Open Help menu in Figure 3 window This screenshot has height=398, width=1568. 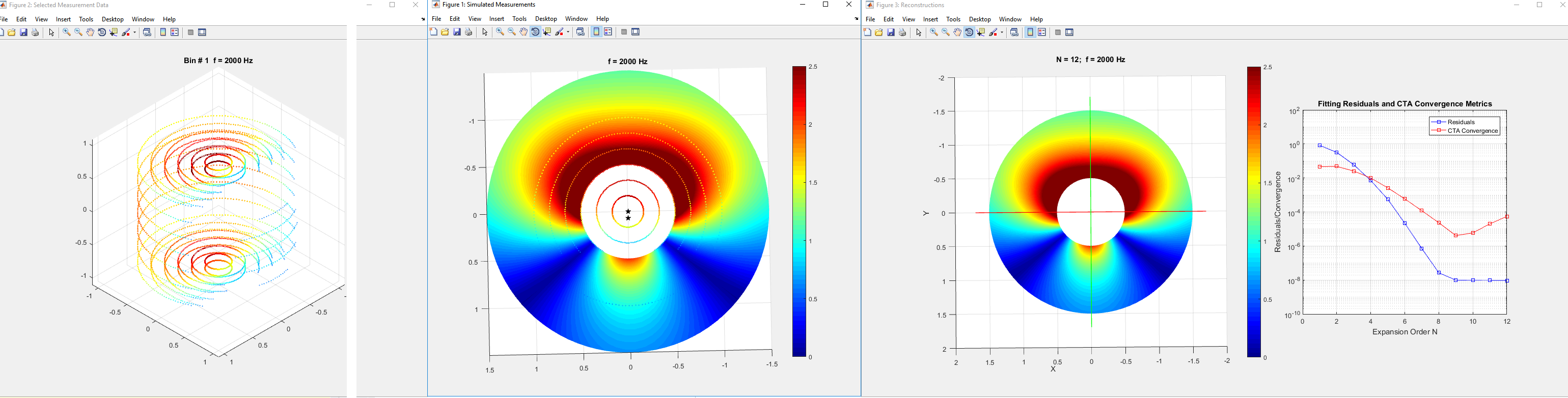tap(1037, 19)
